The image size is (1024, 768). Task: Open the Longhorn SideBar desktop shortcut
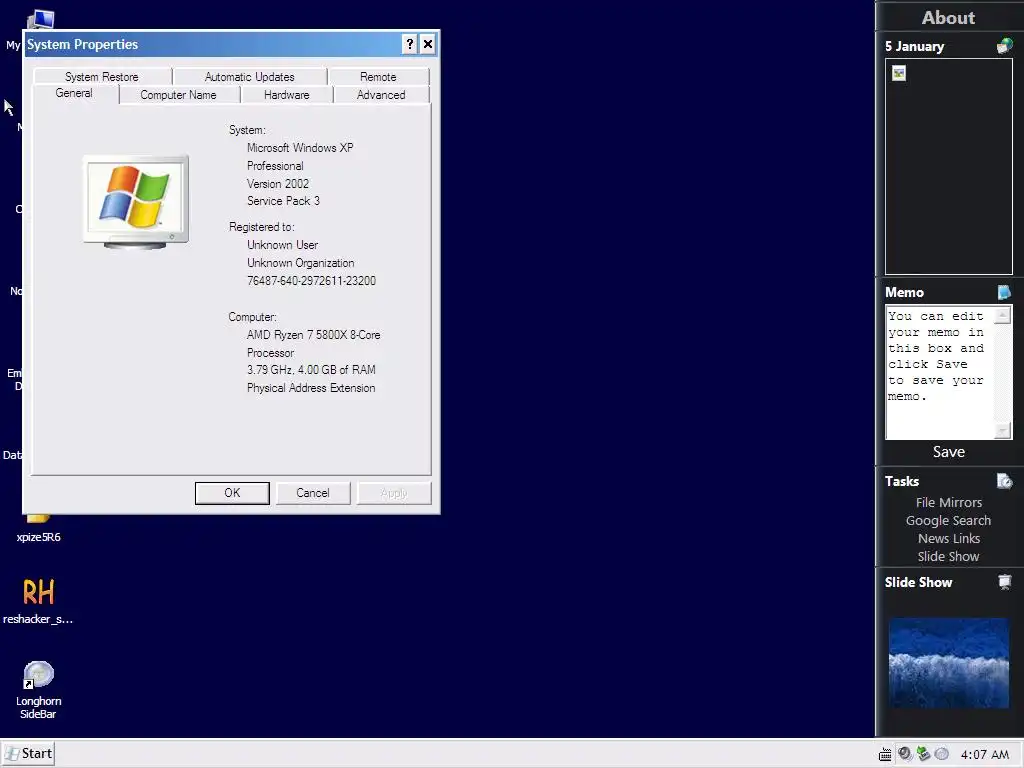[x=39, y=689]
